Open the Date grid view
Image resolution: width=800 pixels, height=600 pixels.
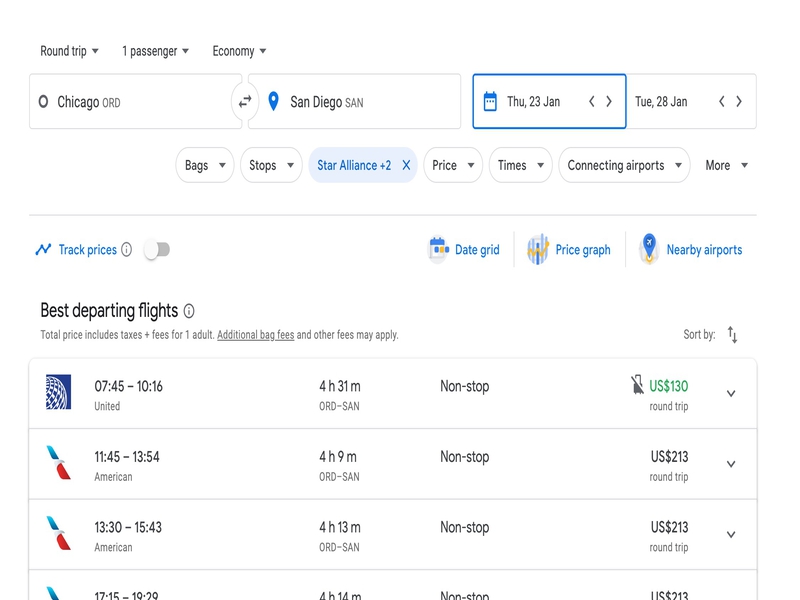pyautogui.click(x=464, y=249)
